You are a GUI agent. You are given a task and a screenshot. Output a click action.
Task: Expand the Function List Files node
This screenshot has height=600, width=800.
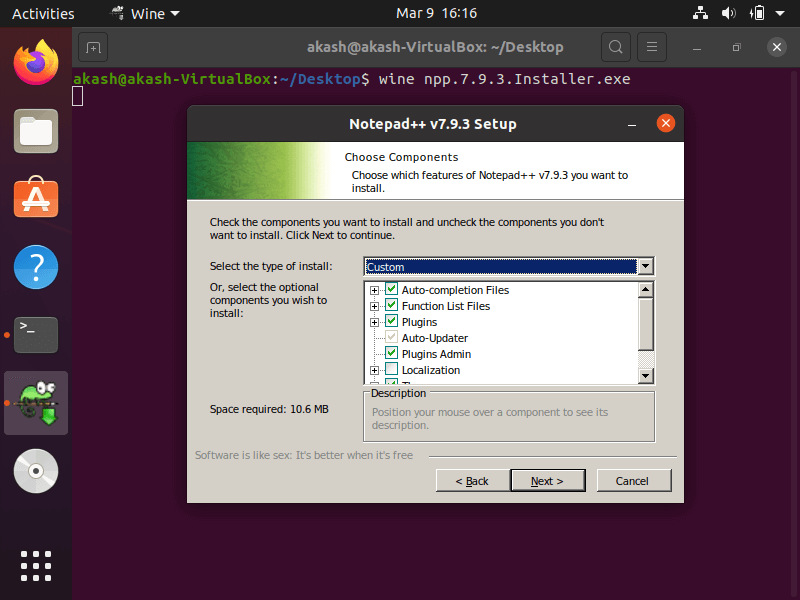[x=374, y=306]
